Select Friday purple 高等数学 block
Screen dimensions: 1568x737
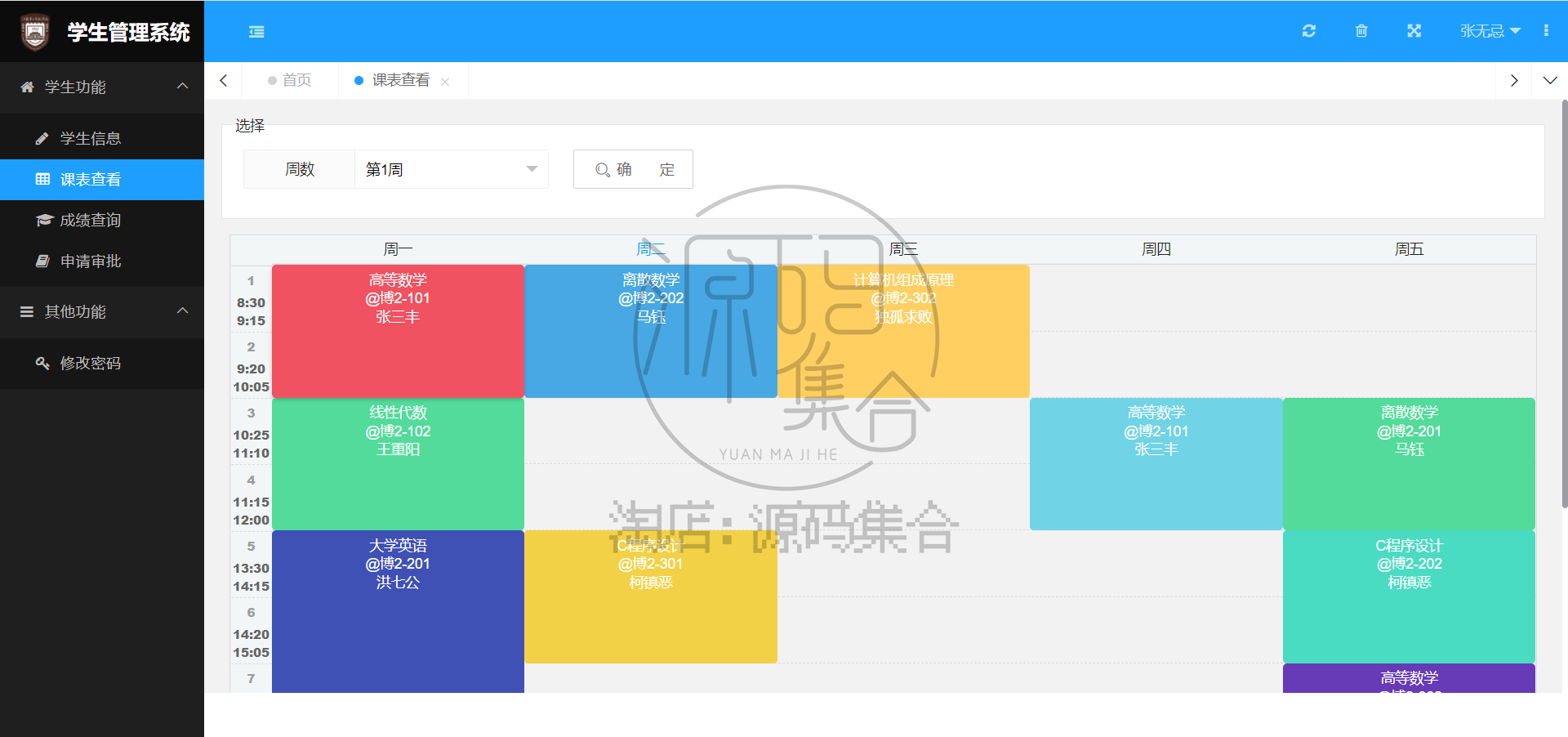1409,678
